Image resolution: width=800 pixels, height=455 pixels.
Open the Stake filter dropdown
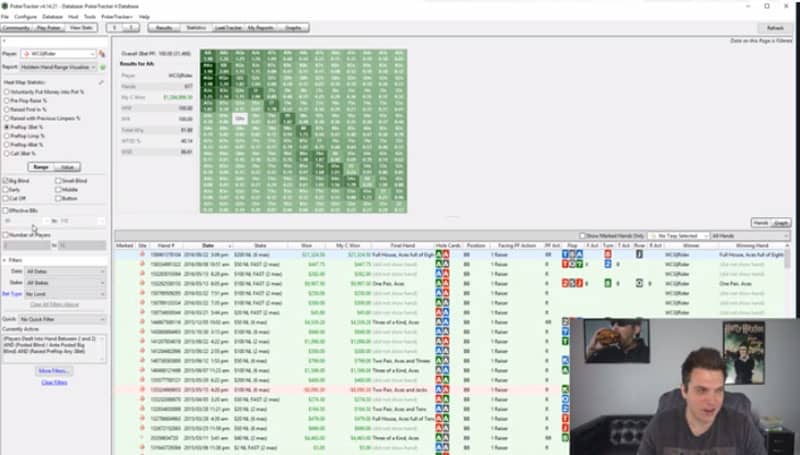[65, 283]
